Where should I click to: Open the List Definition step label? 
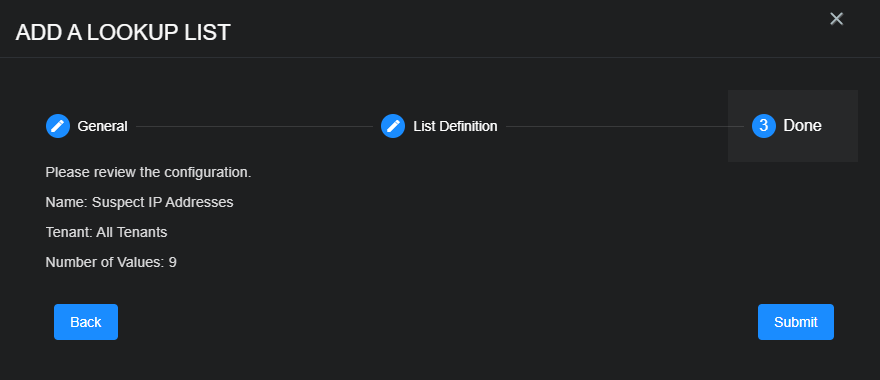click(x=455, y=126)
